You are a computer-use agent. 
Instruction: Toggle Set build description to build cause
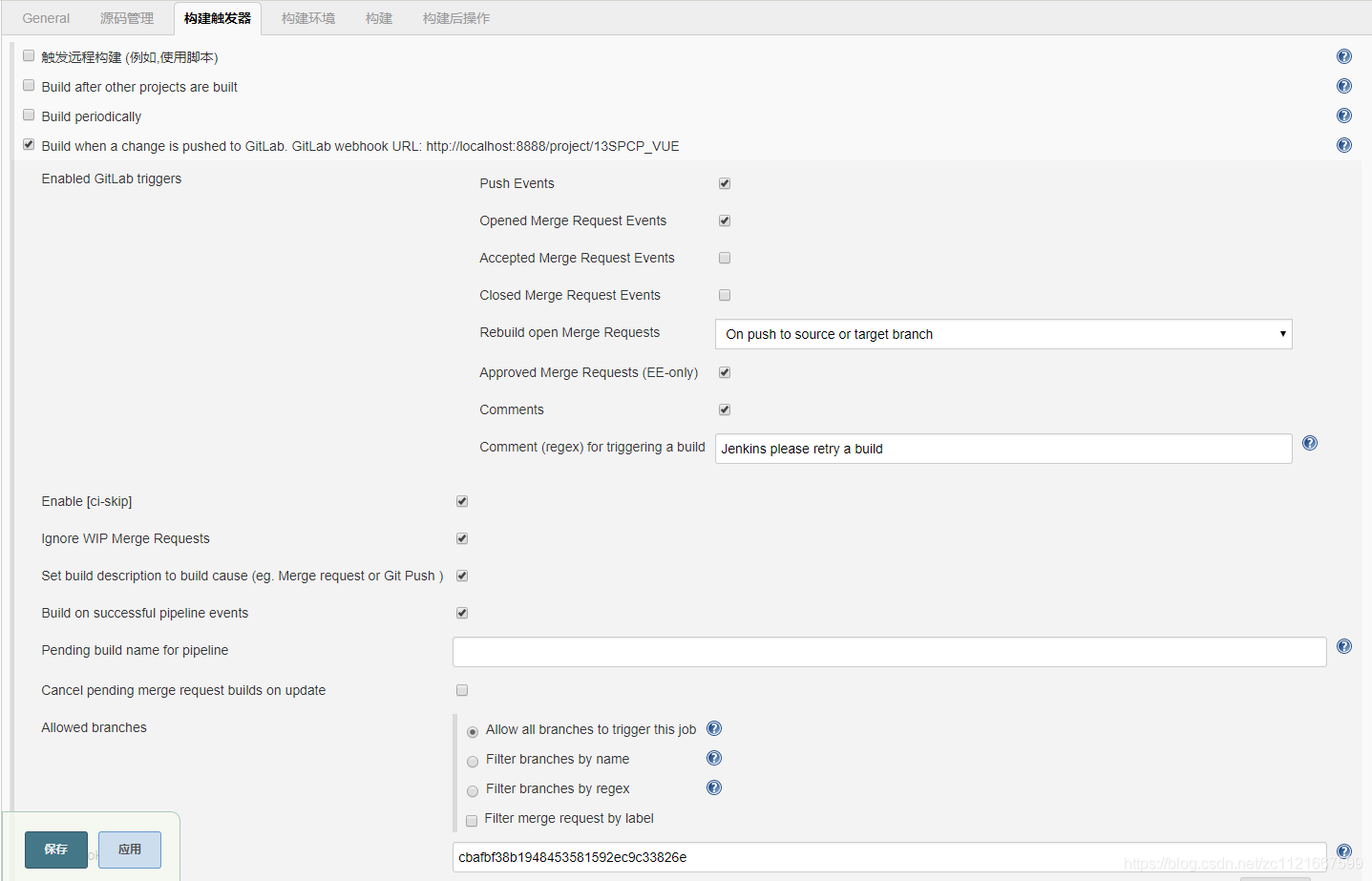click(462, 576)
